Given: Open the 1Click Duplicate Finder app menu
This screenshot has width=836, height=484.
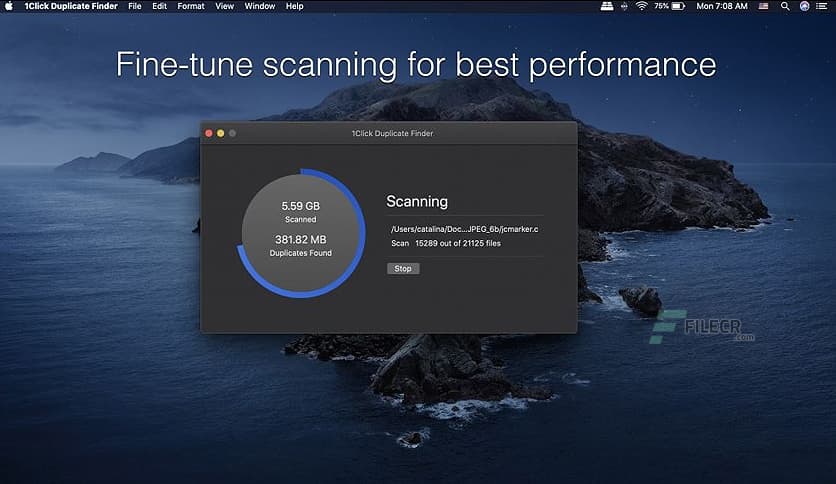Looking at the screenshot, I should [71, 6].
